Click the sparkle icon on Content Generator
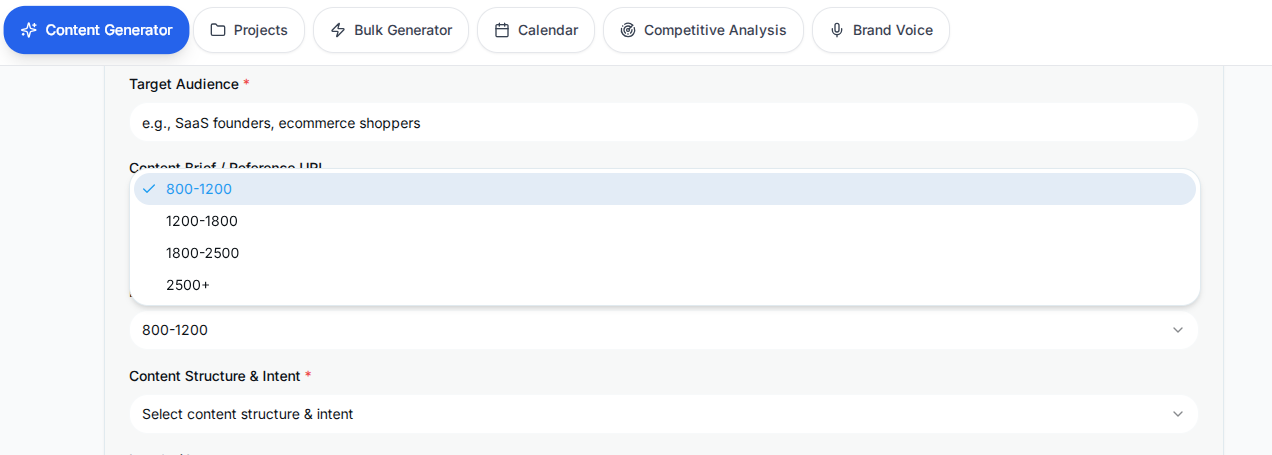This screenshot has width=1272, height=455. (x=29, y=30)
